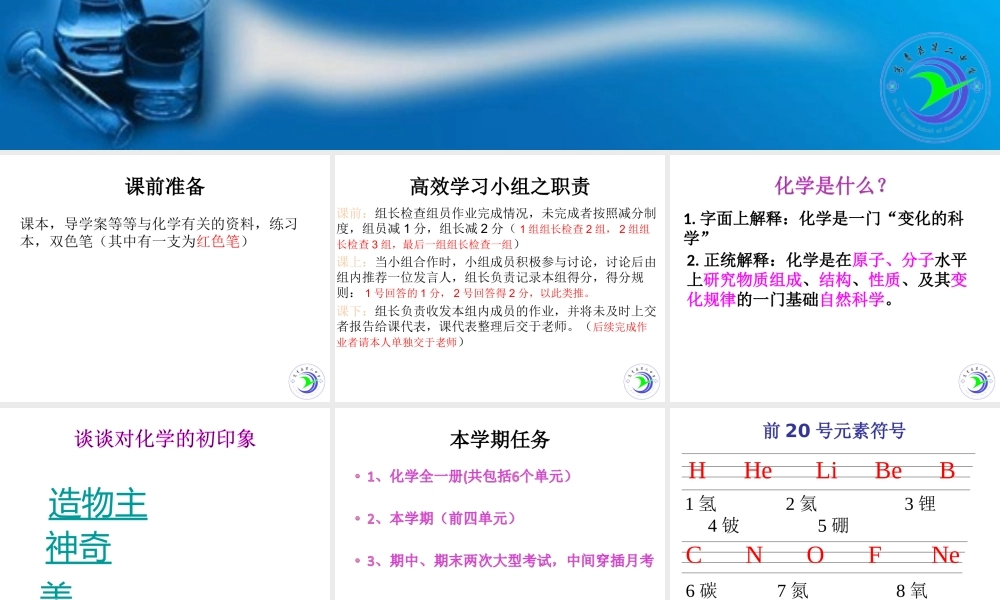Click the label 3锂
The height and width of the screenshot is (600, 1000).
(920, 504)
